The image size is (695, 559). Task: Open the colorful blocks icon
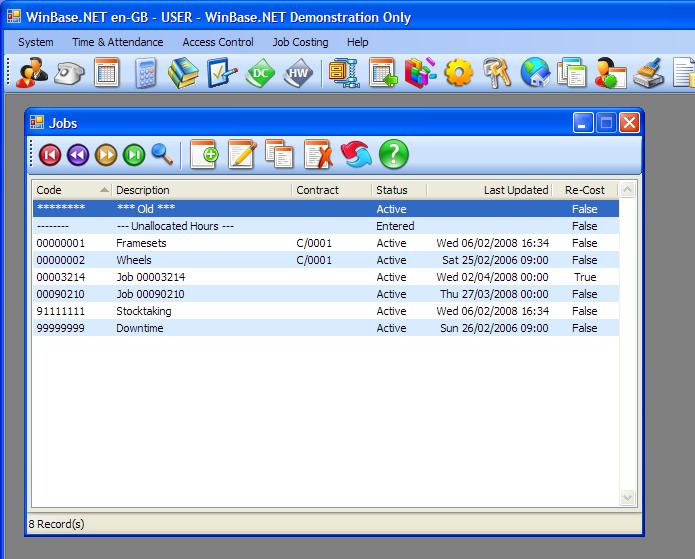[x=420, y=73]
